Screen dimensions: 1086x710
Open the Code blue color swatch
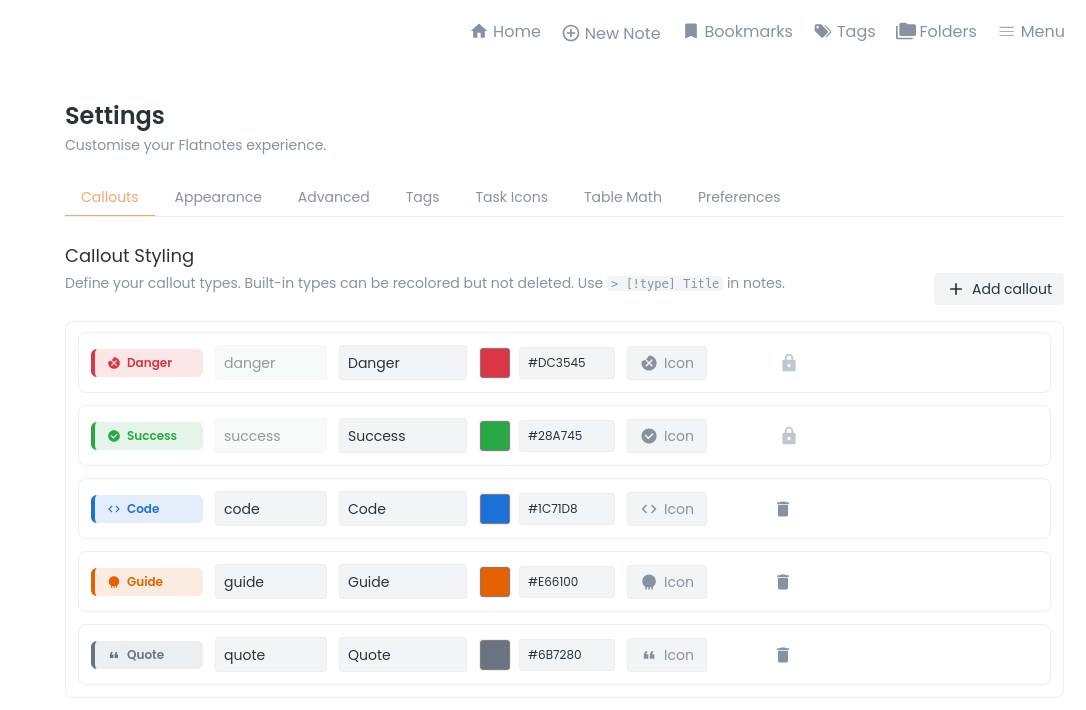(x=495, y=509)
